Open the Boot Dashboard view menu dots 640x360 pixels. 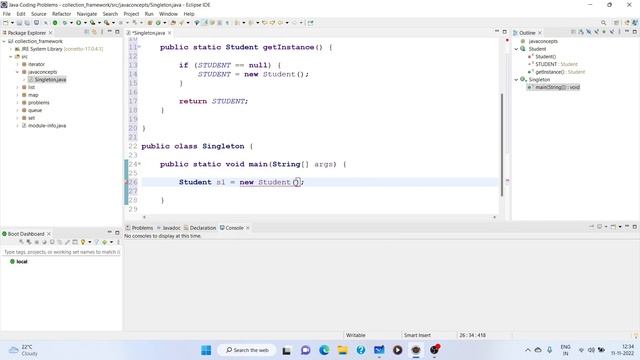tap(118, 242)
